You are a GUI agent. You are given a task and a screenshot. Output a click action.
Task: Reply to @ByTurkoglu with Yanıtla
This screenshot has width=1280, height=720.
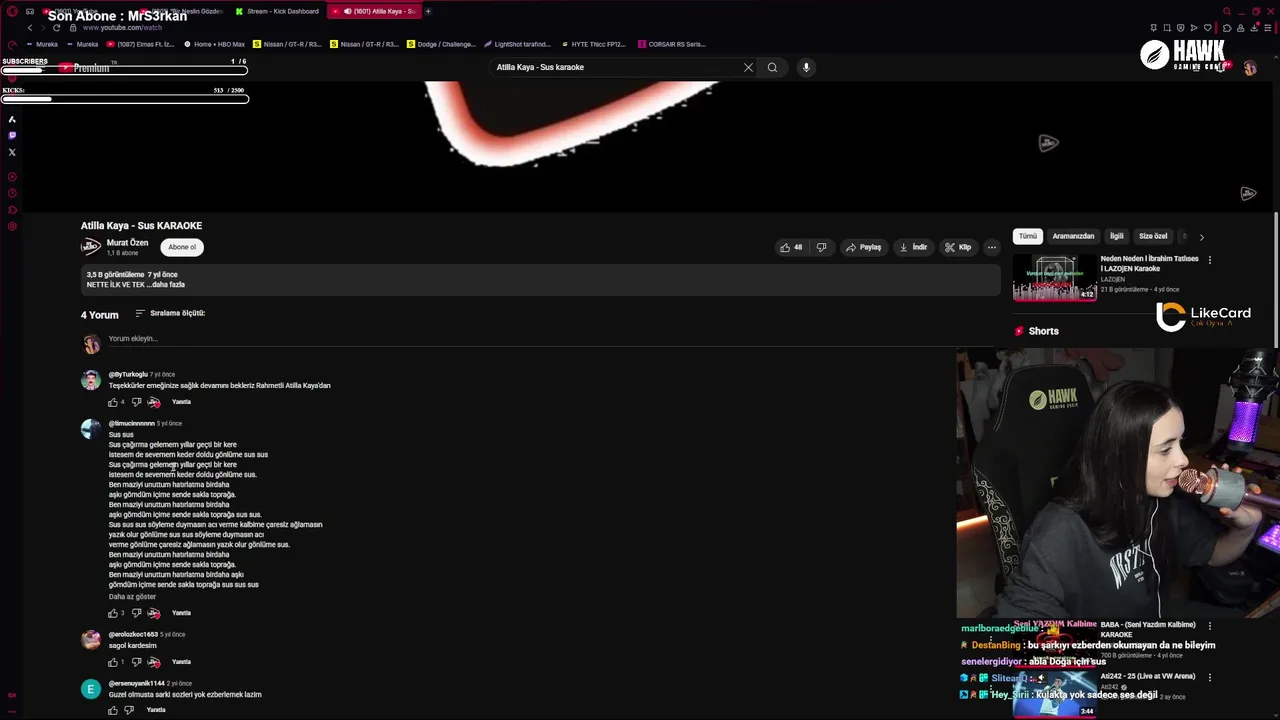[181, 402]
